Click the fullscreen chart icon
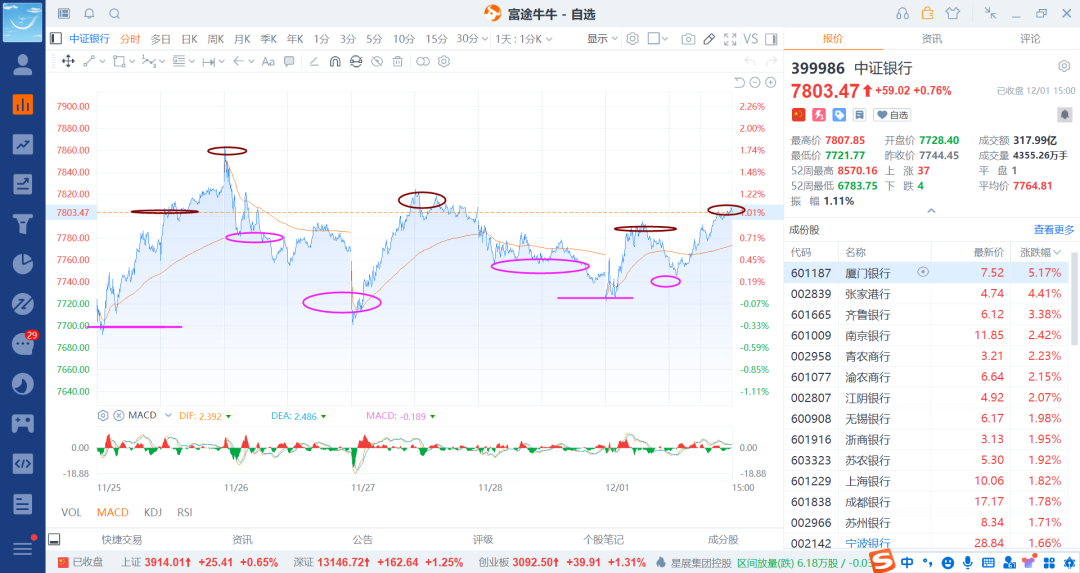The width and height of the screenshot is (1080, 573). point(730,39)
